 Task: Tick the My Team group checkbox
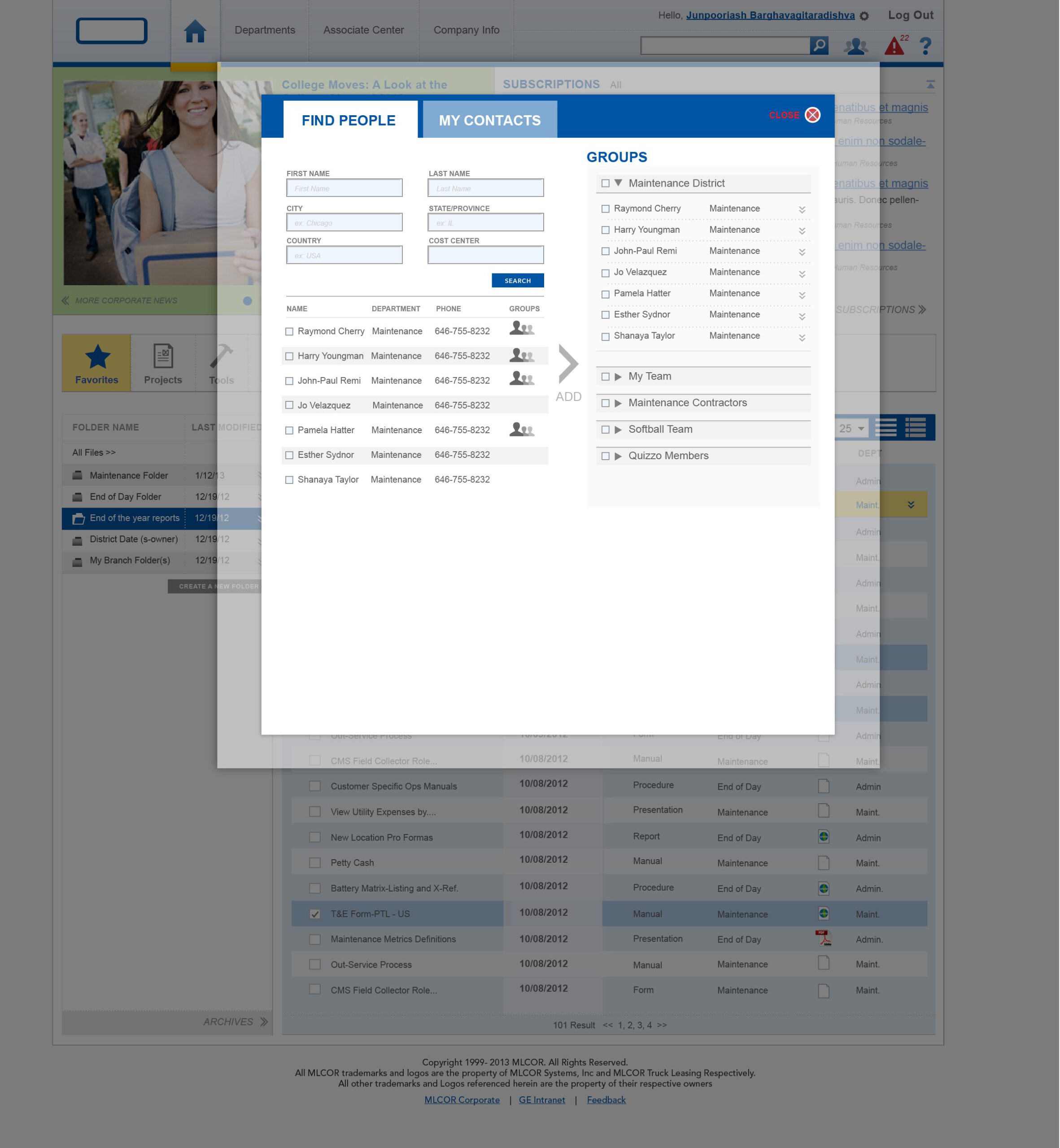605,377
